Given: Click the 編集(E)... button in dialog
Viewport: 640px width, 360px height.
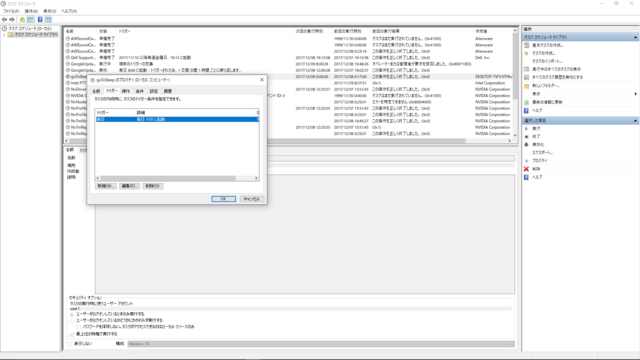Looking at the screenshot, I should [x=129, y=186].
